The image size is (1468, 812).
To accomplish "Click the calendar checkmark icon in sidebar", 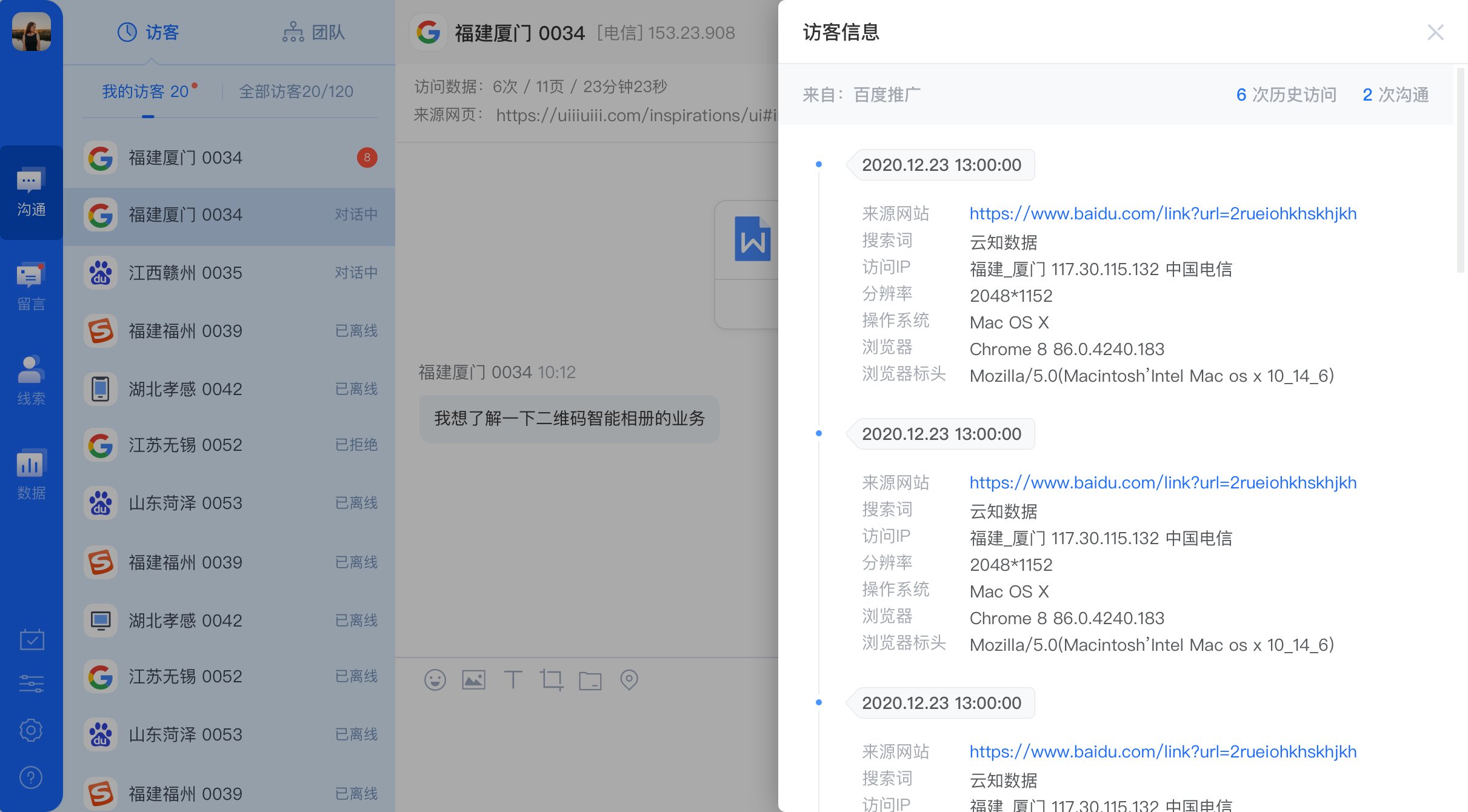I will pyautogui.click(x=32, y=639).
